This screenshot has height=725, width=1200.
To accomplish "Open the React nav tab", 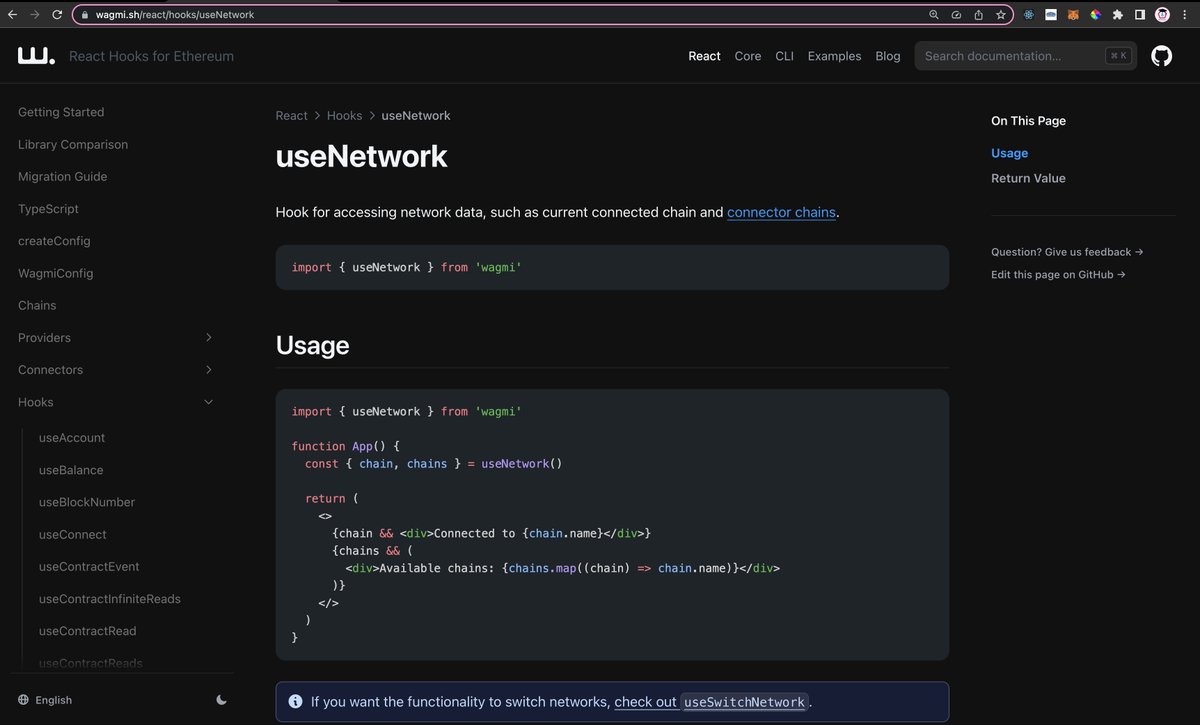I will (704, 56).
